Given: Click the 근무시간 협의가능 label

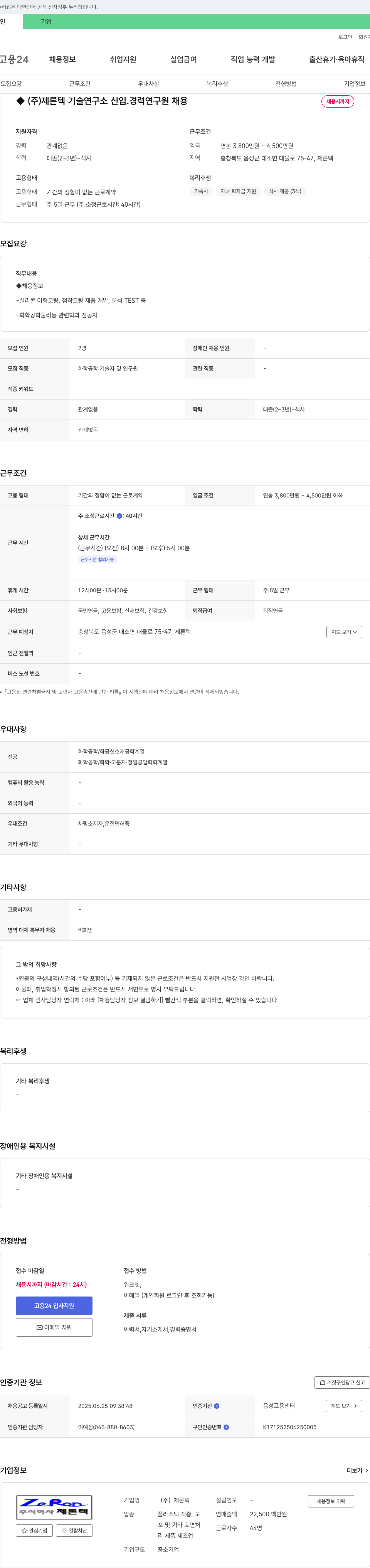Looking at the screenshot, I should 98,560.
